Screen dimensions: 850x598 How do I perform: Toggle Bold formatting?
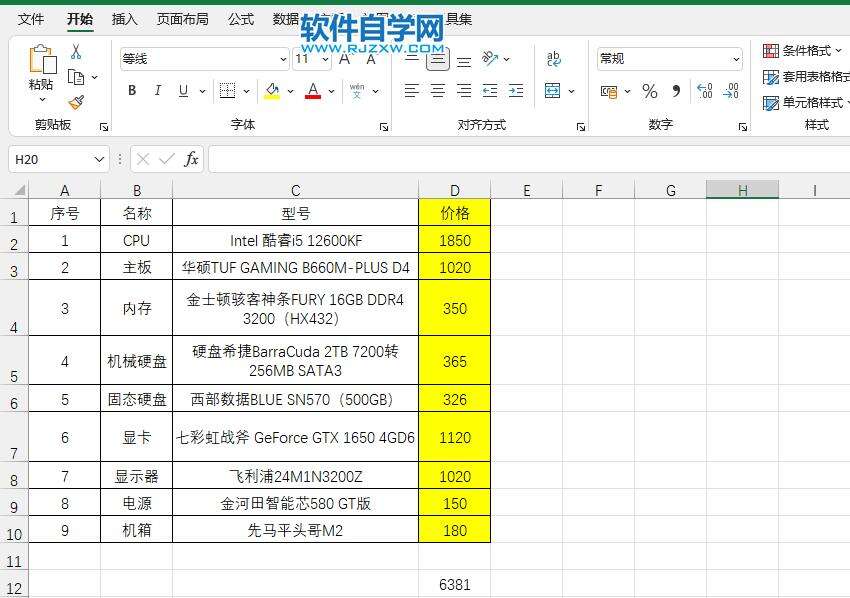click(131, 90)
